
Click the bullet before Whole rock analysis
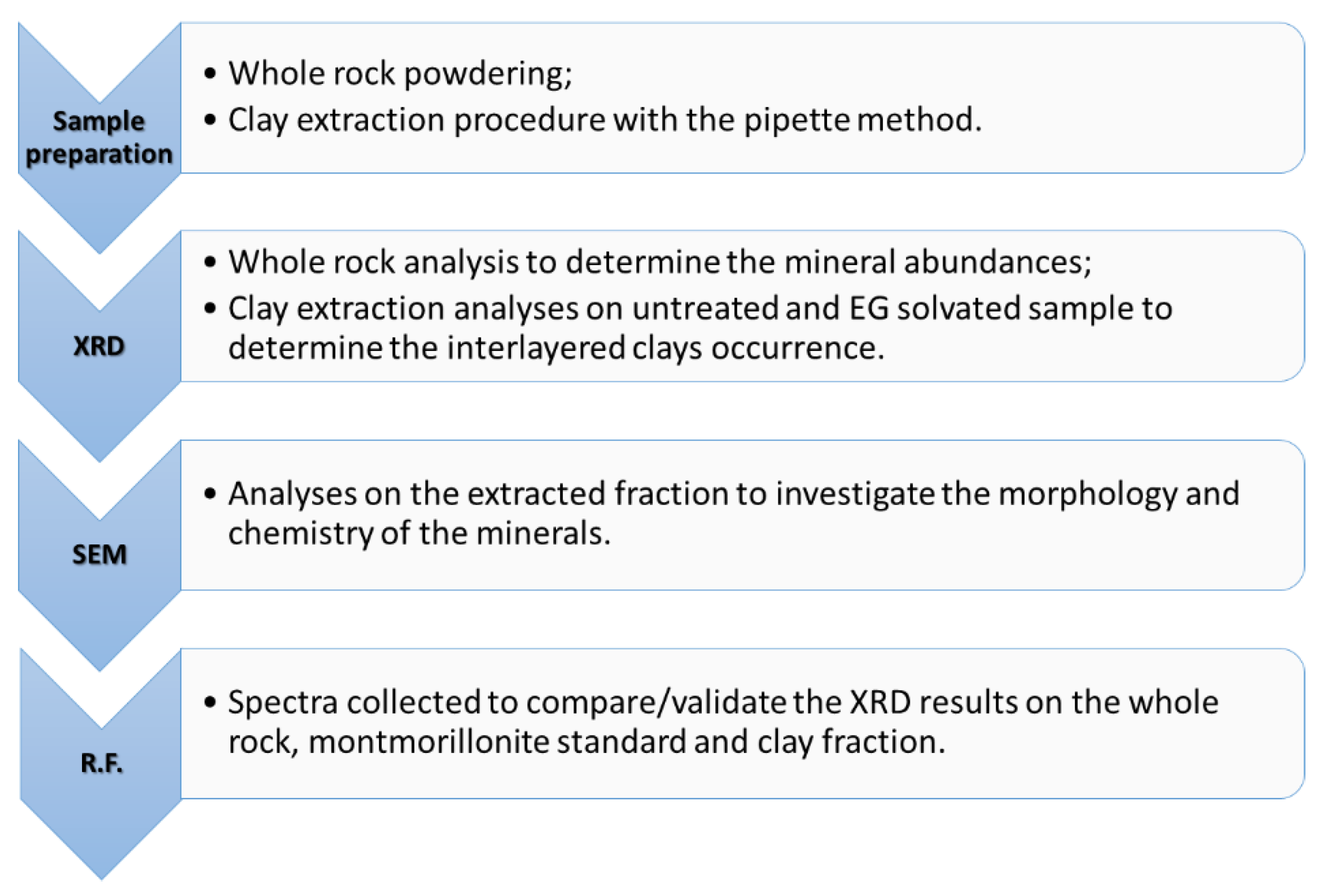210,262
